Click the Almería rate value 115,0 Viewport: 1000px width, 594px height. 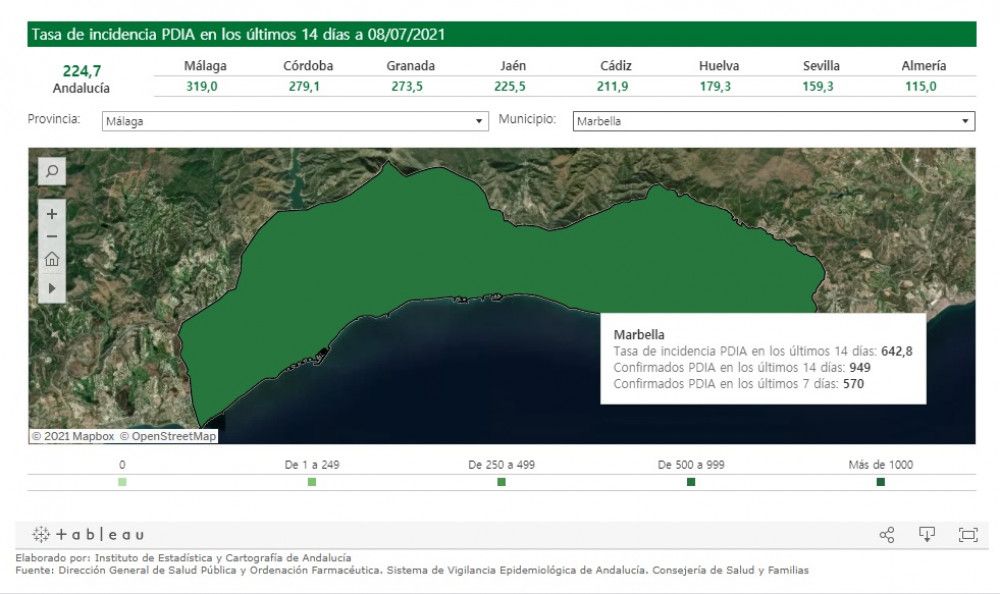(921, 86)
